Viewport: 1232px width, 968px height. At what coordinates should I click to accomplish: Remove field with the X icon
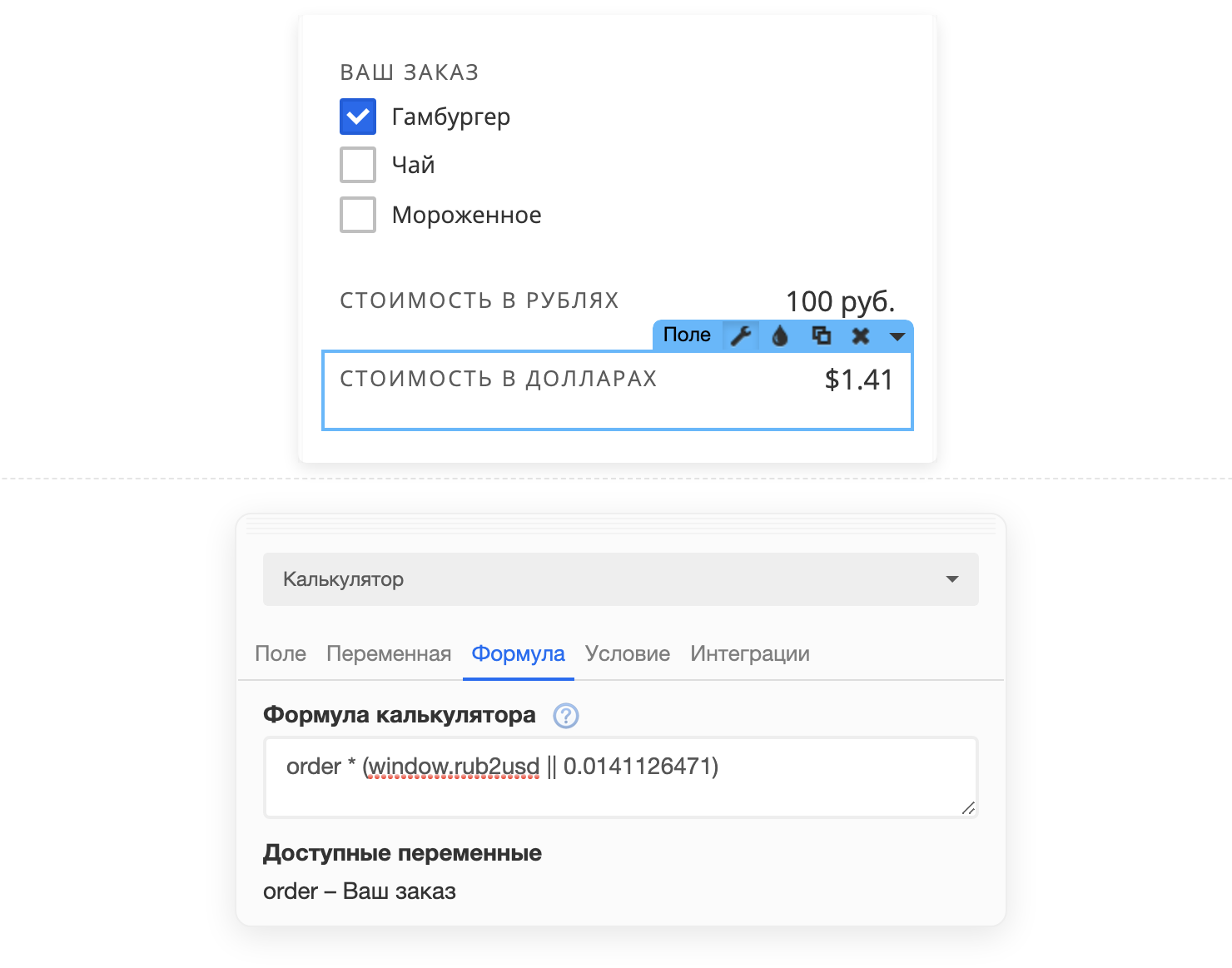(x=861, y=335)
